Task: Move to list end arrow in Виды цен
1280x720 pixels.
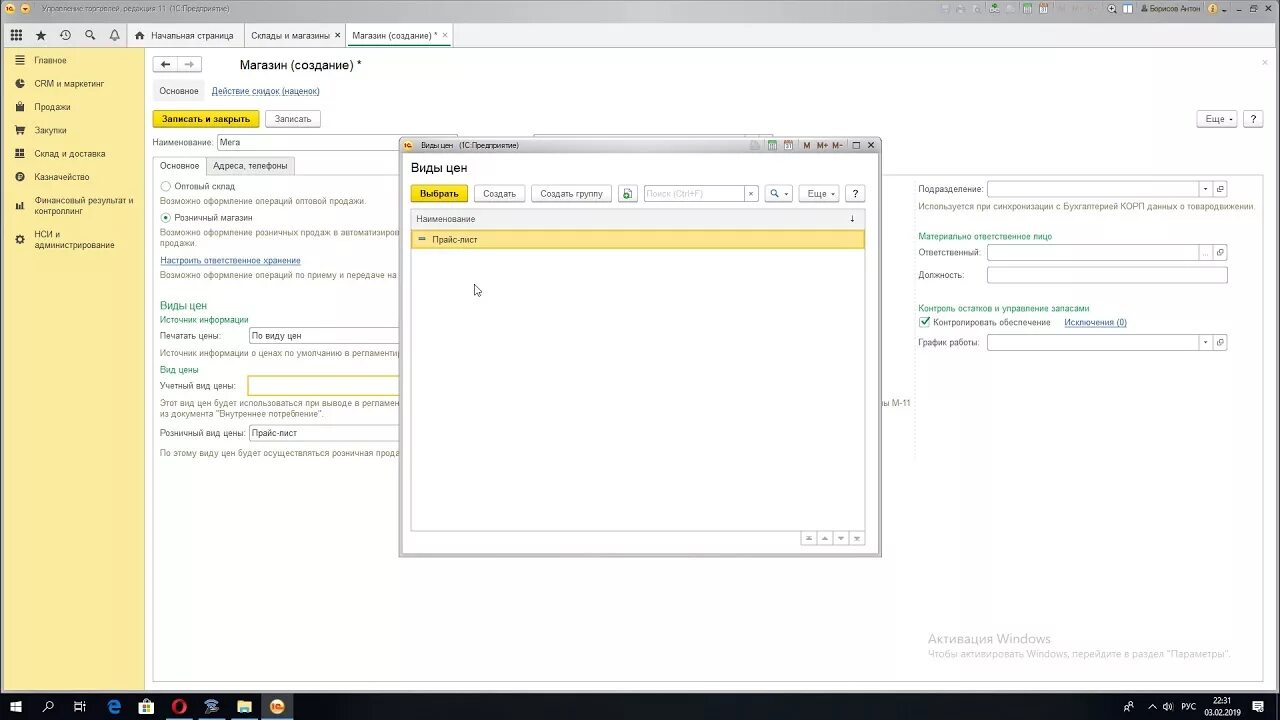Action: point(857,538)
